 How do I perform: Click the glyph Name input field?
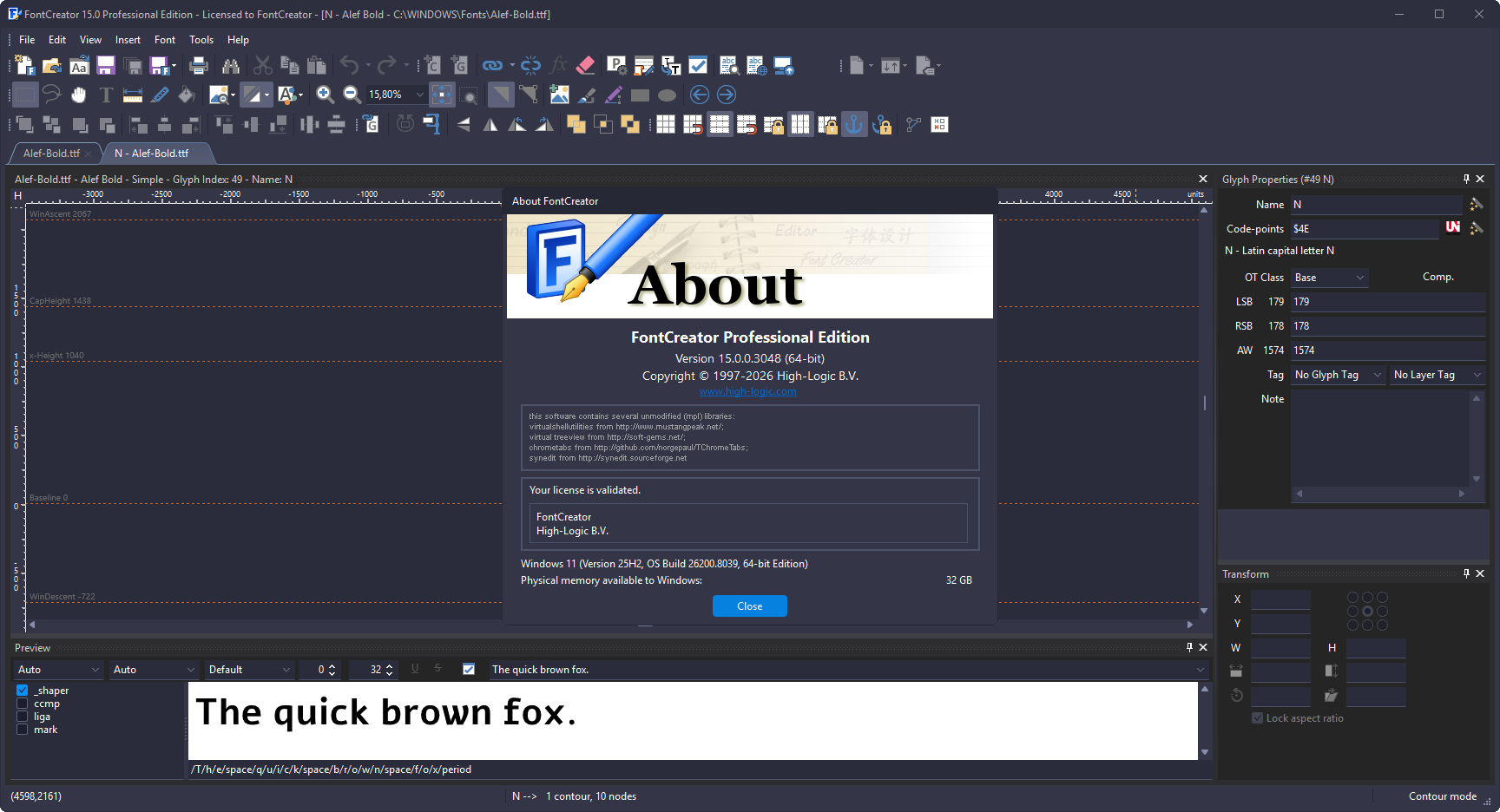1376,205
